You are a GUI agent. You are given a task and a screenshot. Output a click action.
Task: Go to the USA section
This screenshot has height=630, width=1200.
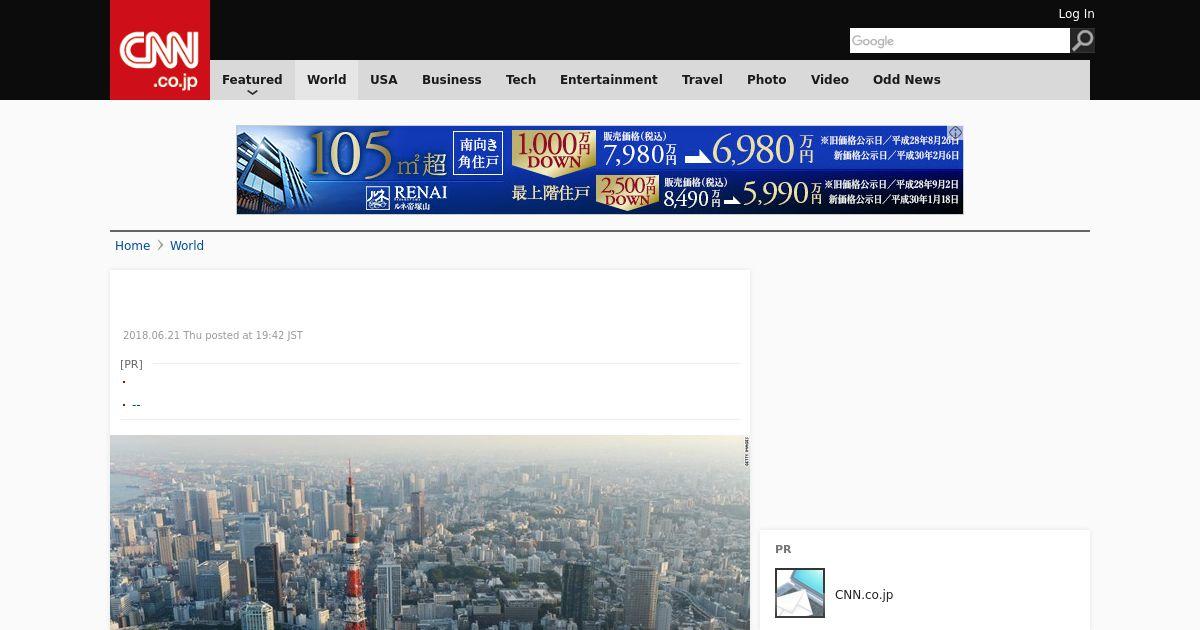(x=384, y=80)
